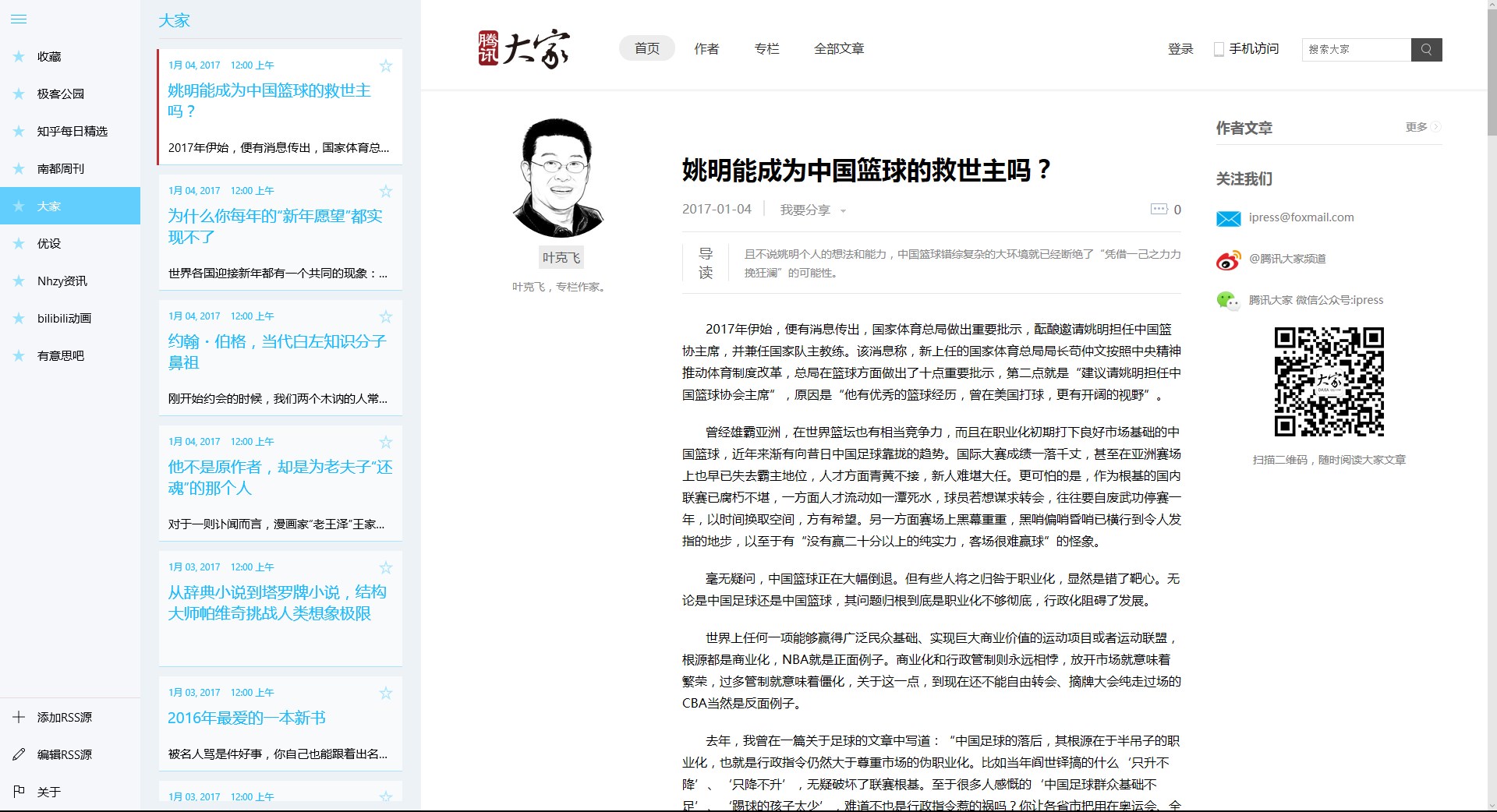Favorite the 姚明能成为中国篮球的救世主吗 feed item
The width and height of the screenshot is (1497, 812).
pos(385,66)
